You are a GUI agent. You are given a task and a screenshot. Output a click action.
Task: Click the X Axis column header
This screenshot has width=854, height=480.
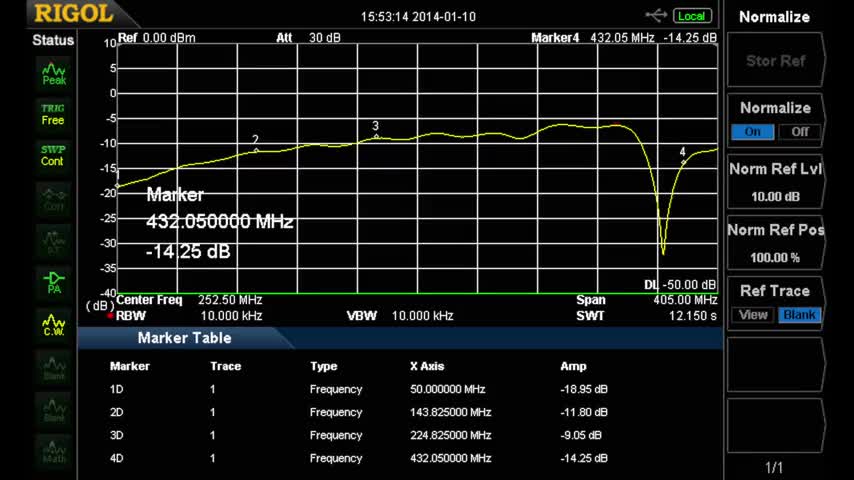[427, 366]
